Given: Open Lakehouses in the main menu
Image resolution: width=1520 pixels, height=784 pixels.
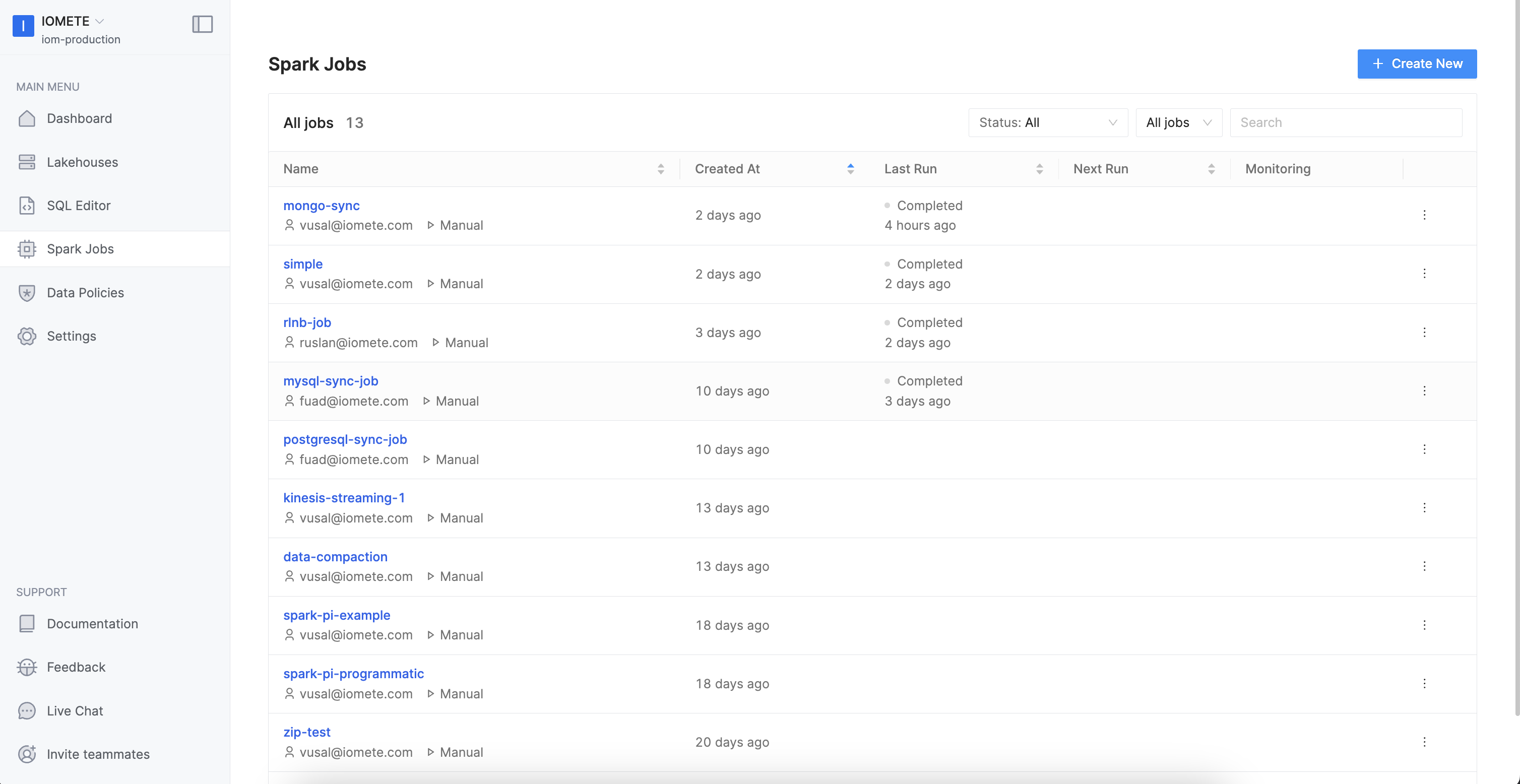Looking at the screenshot, I should point(115,162).
